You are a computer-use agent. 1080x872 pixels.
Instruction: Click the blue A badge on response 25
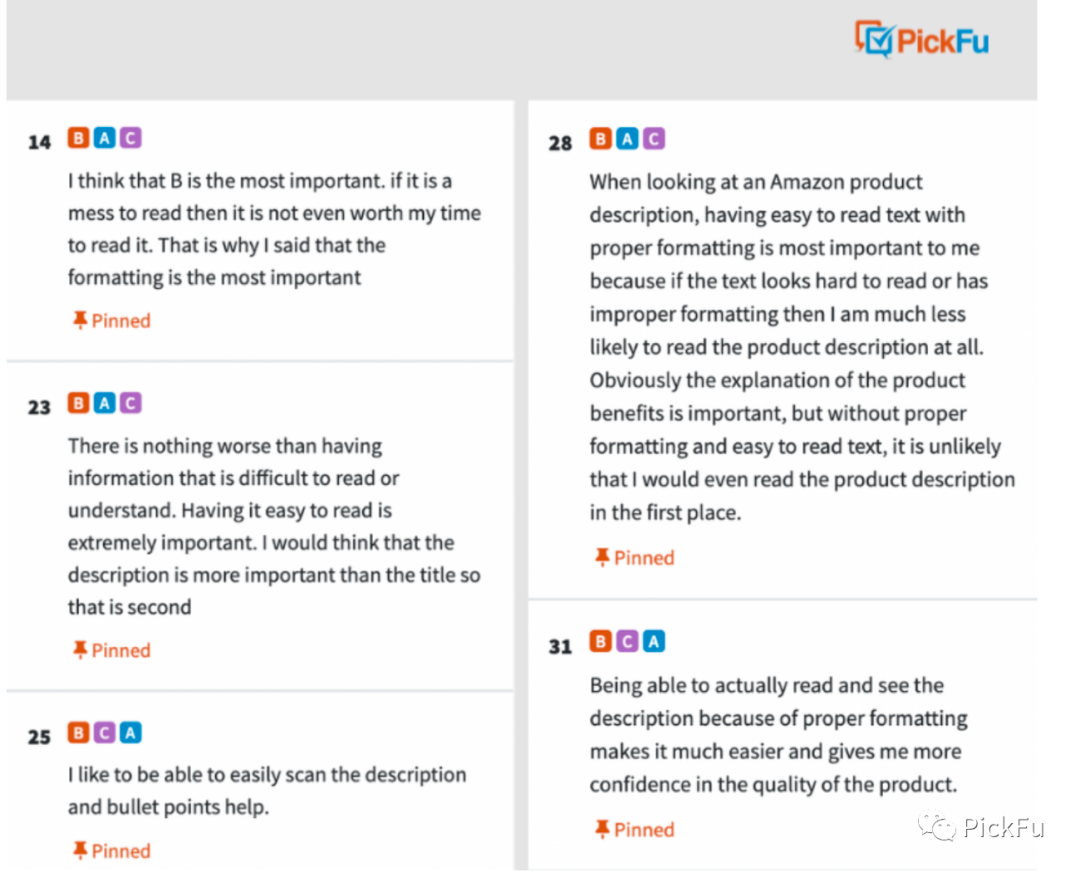[131, 732]
